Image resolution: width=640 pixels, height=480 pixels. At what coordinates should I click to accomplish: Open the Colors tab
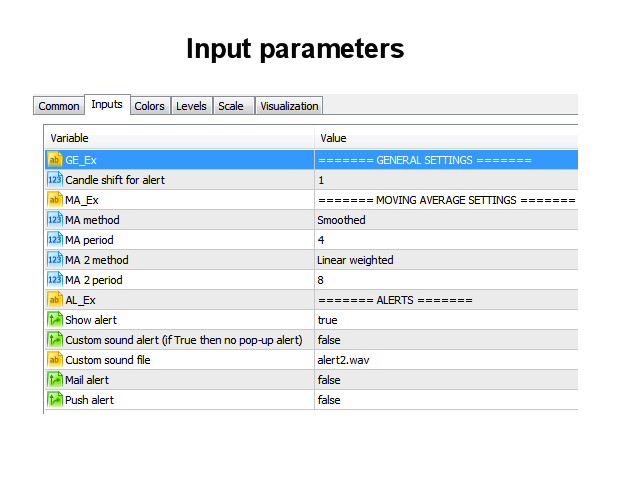(x=149, y=106)
